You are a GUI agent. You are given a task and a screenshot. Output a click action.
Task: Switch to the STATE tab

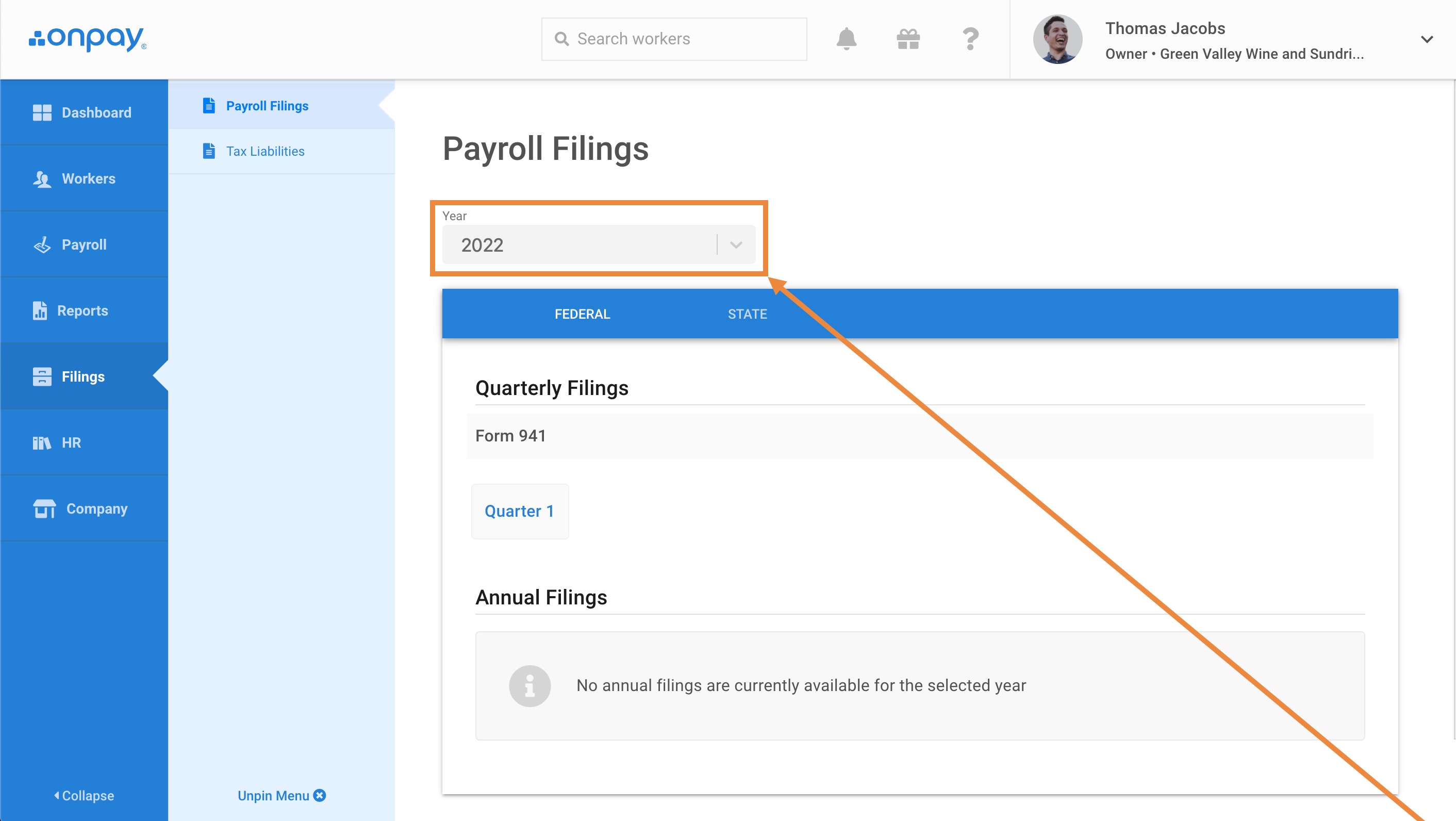pos(747,314)
